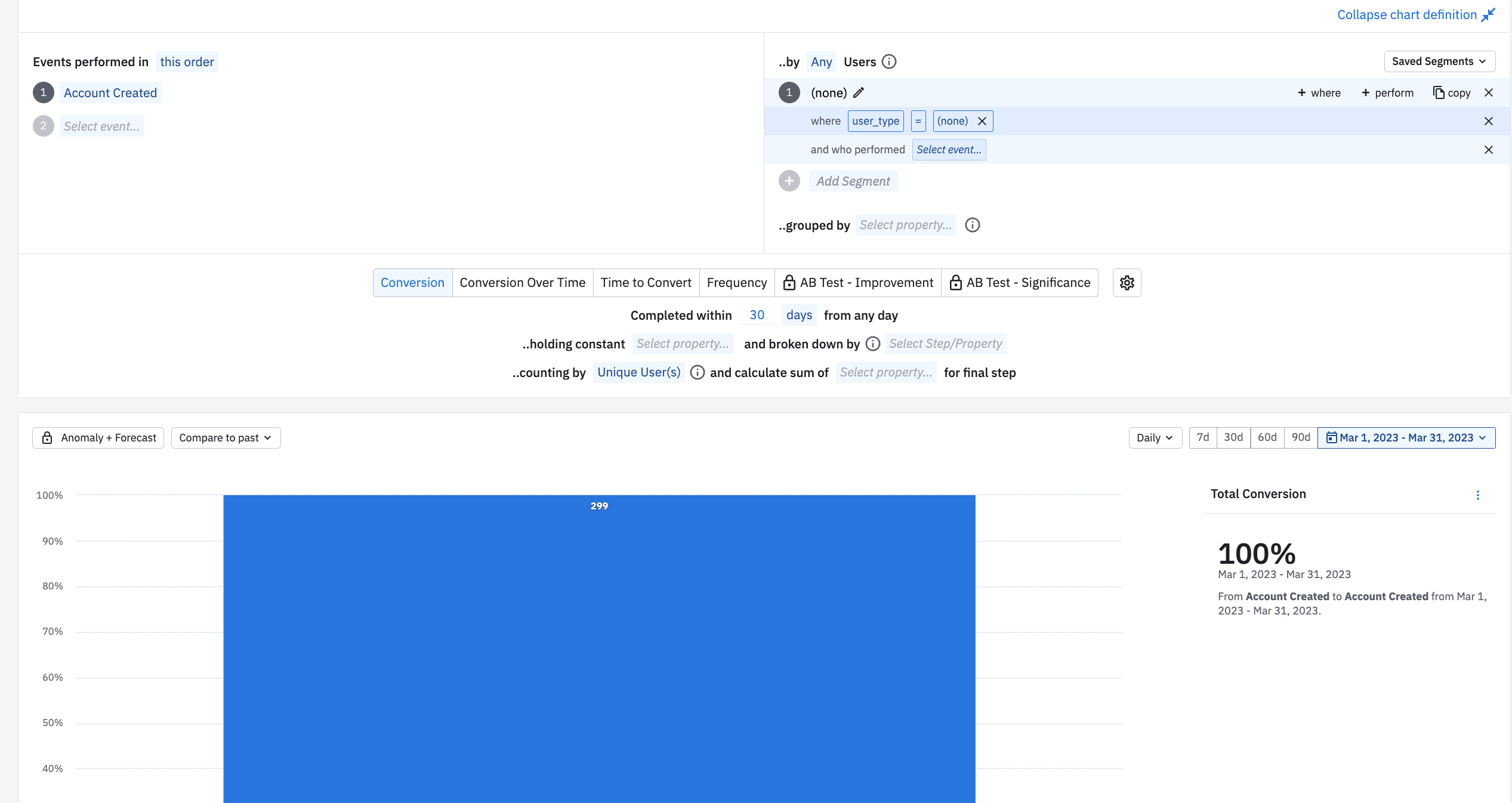Click the plus icon to add segment
The height and width of the screenshot is (803, 1512).
click(x=789, y=181)
